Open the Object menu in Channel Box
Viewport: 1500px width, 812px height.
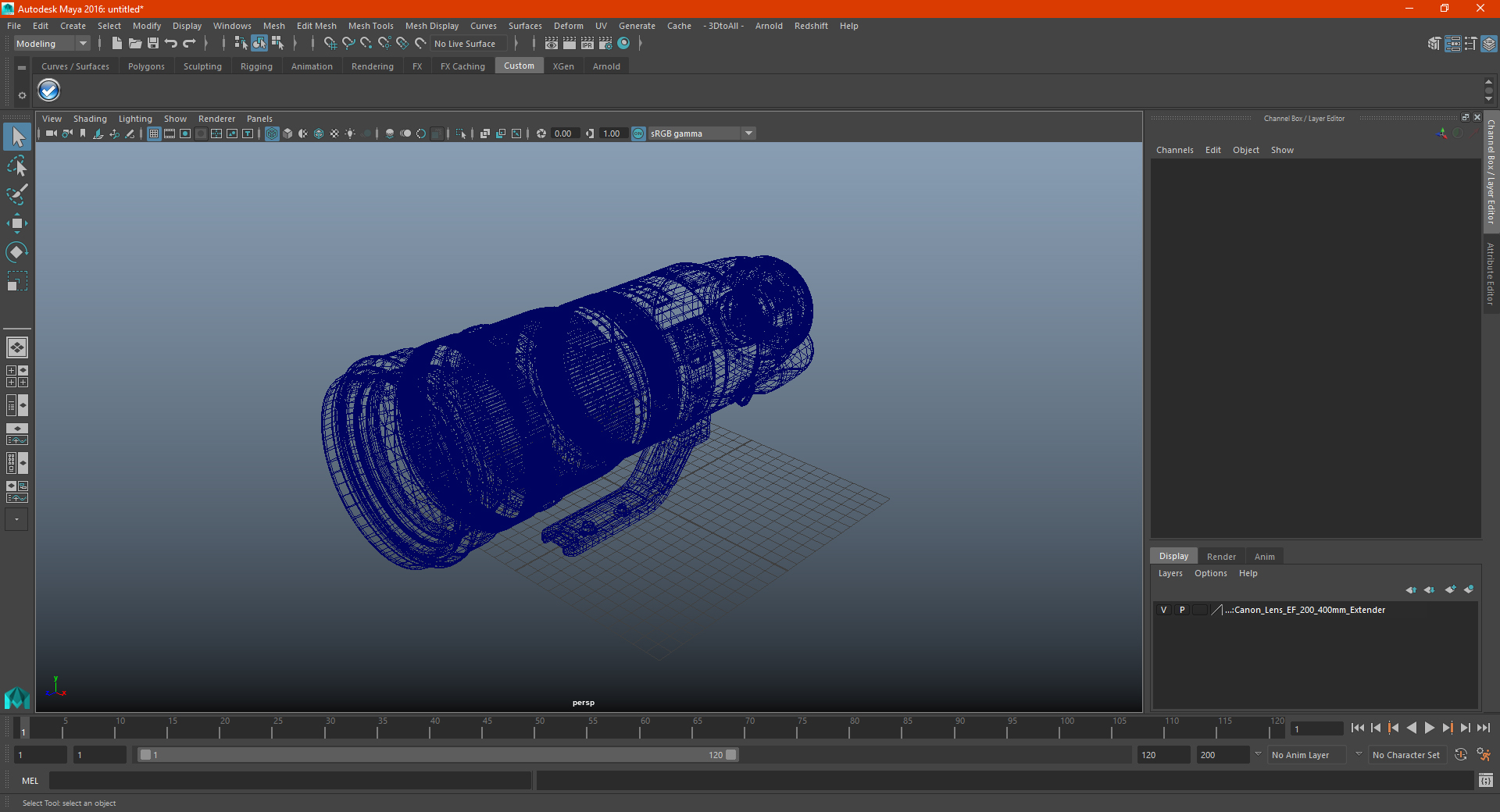[x=1246, y=150]
